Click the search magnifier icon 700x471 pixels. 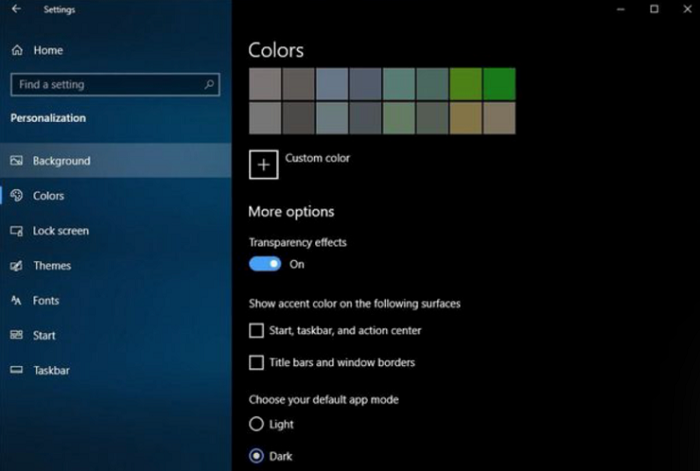click(x=209, y=84)
